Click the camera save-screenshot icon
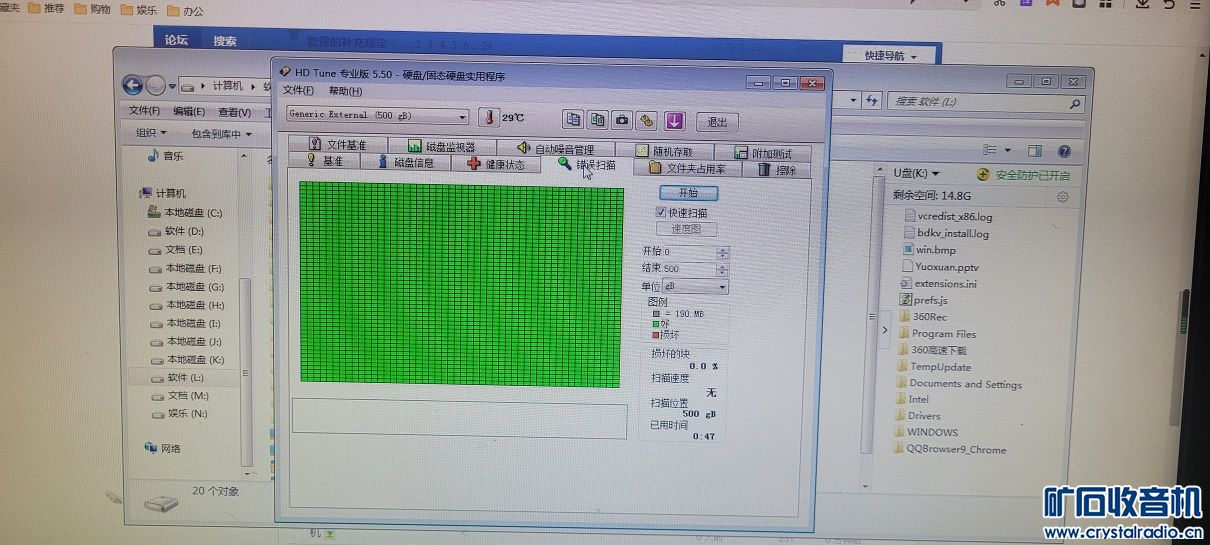1210x545 pixels. click(x=622, y=120)
